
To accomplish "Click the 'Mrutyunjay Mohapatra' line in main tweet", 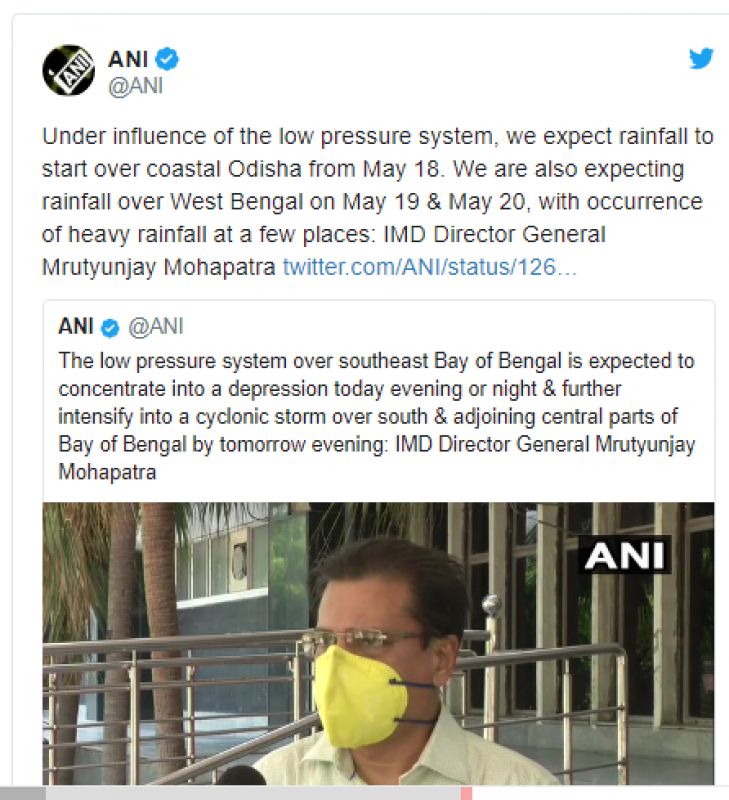I will coord(159,267).
